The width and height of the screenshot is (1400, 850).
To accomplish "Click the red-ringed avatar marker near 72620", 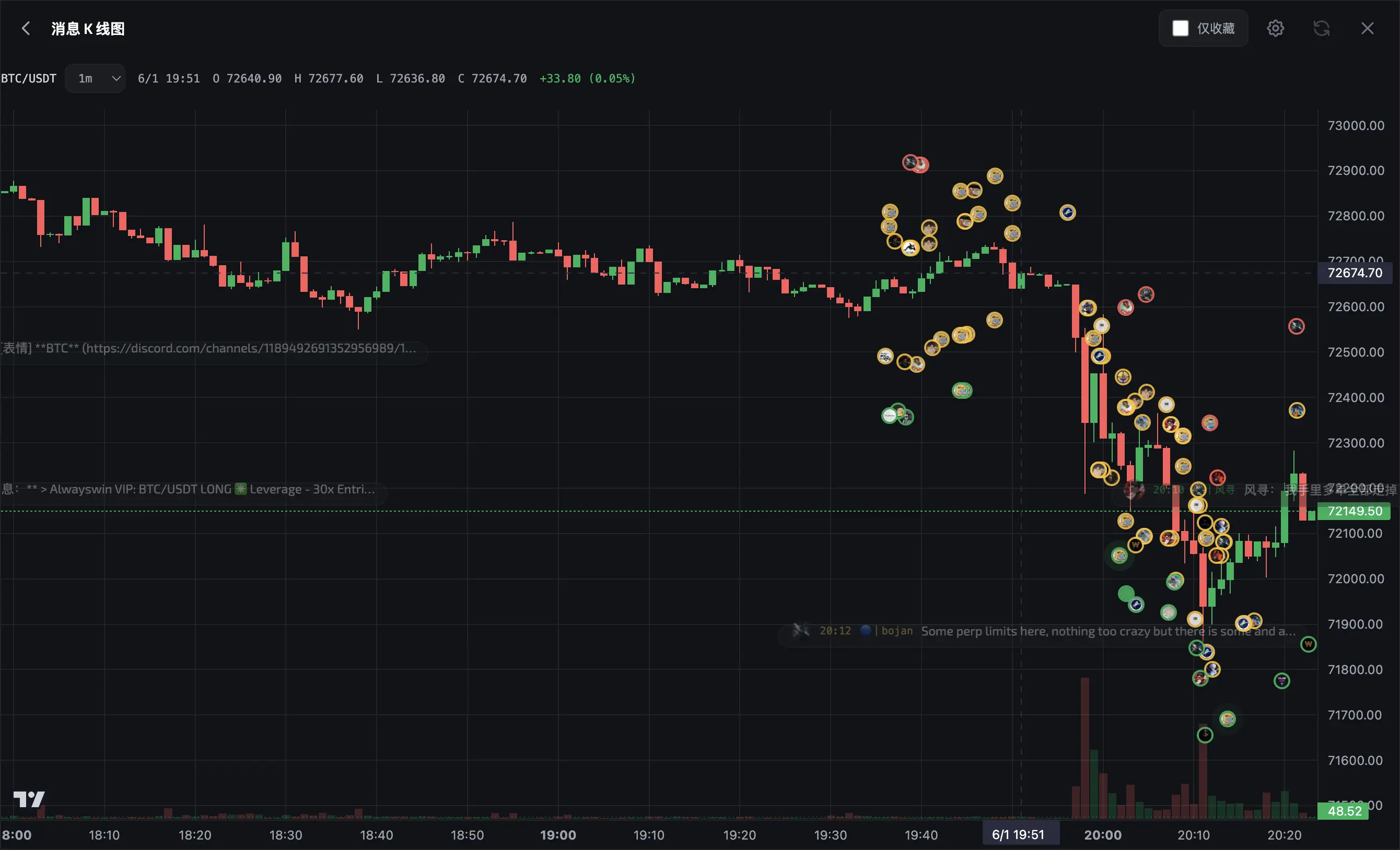I will (1146, 294).
